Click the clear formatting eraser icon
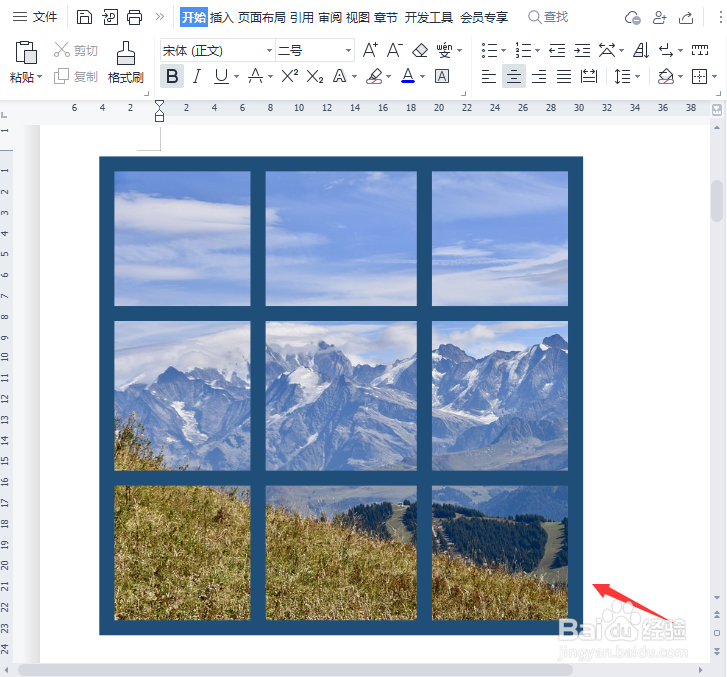727x677 pixels. (420, 50)
